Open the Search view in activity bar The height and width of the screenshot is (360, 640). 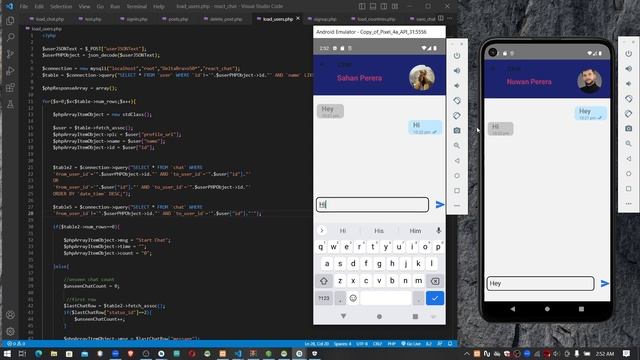pyautogui.click(x=11, y=37)
